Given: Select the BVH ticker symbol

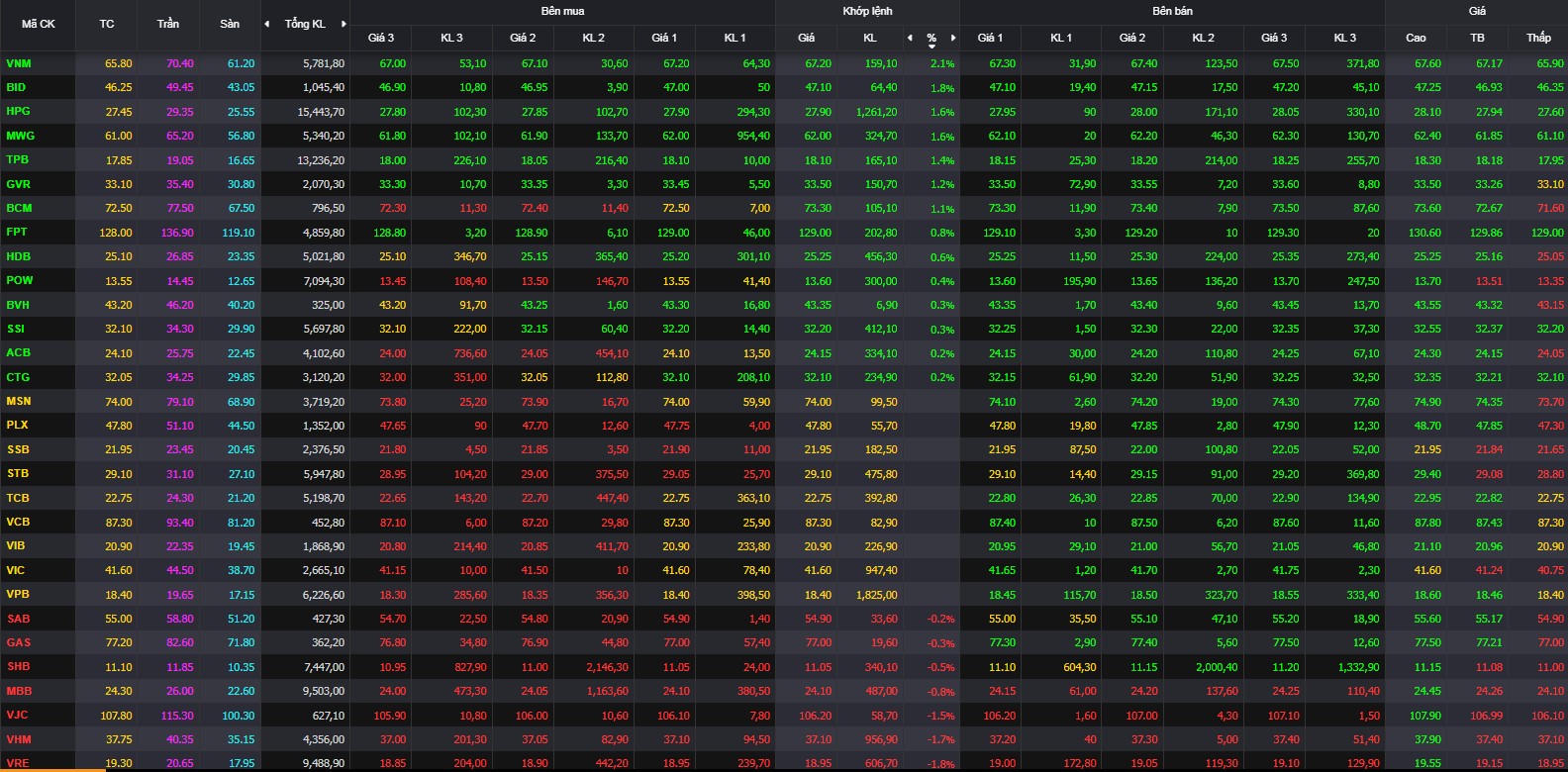Looking at the screenshot, I should 18,305.
